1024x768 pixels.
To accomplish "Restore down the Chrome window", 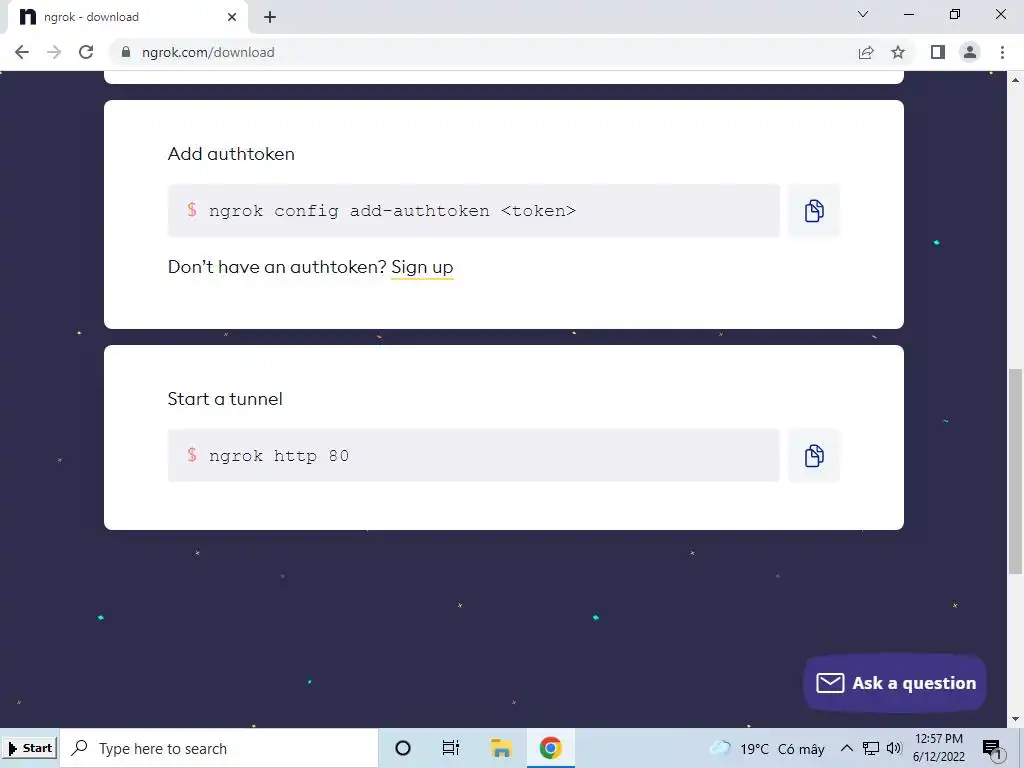I will (x=955, y=14).
